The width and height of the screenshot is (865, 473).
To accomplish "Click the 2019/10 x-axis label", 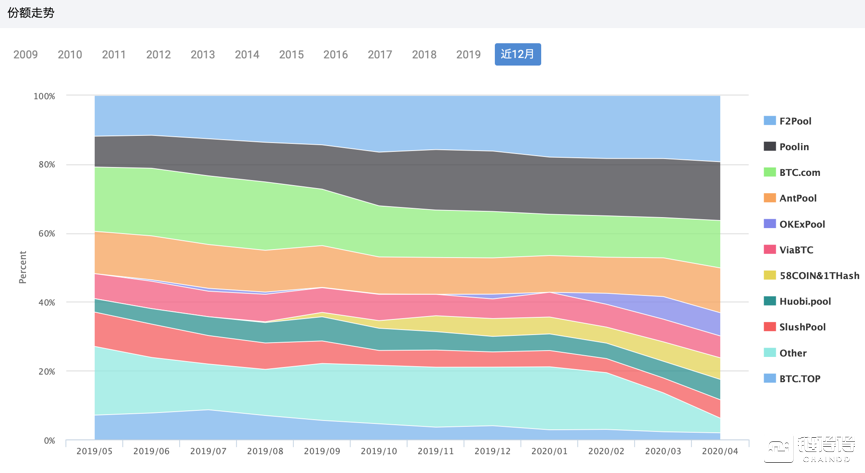I will [378, 452].
